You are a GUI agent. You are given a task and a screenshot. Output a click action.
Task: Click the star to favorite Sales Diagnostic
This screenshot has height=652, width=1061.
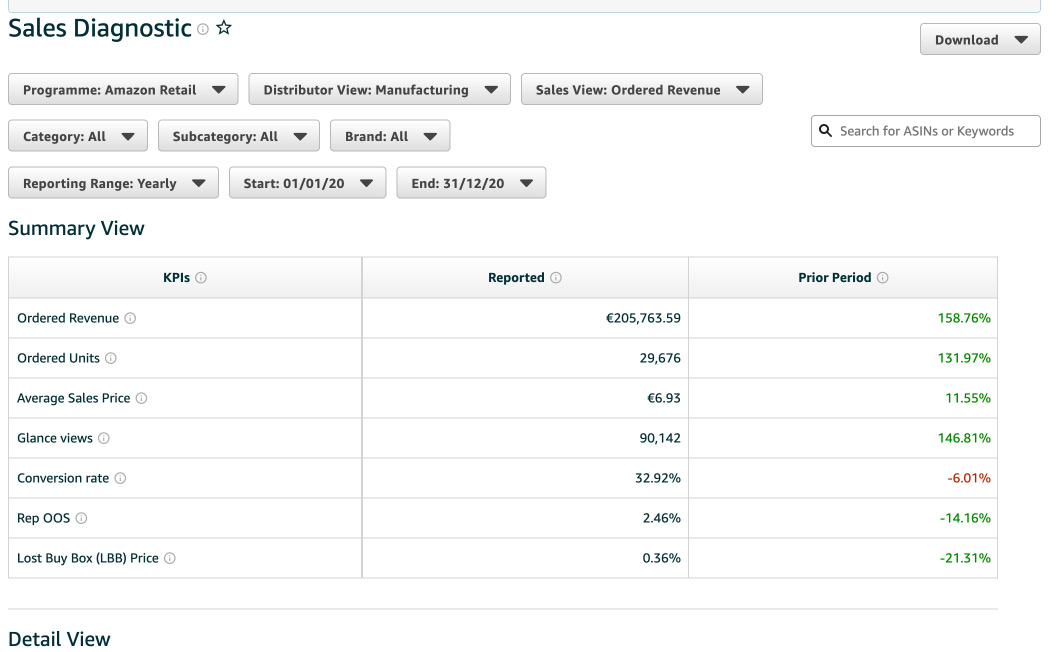(225, 29)
